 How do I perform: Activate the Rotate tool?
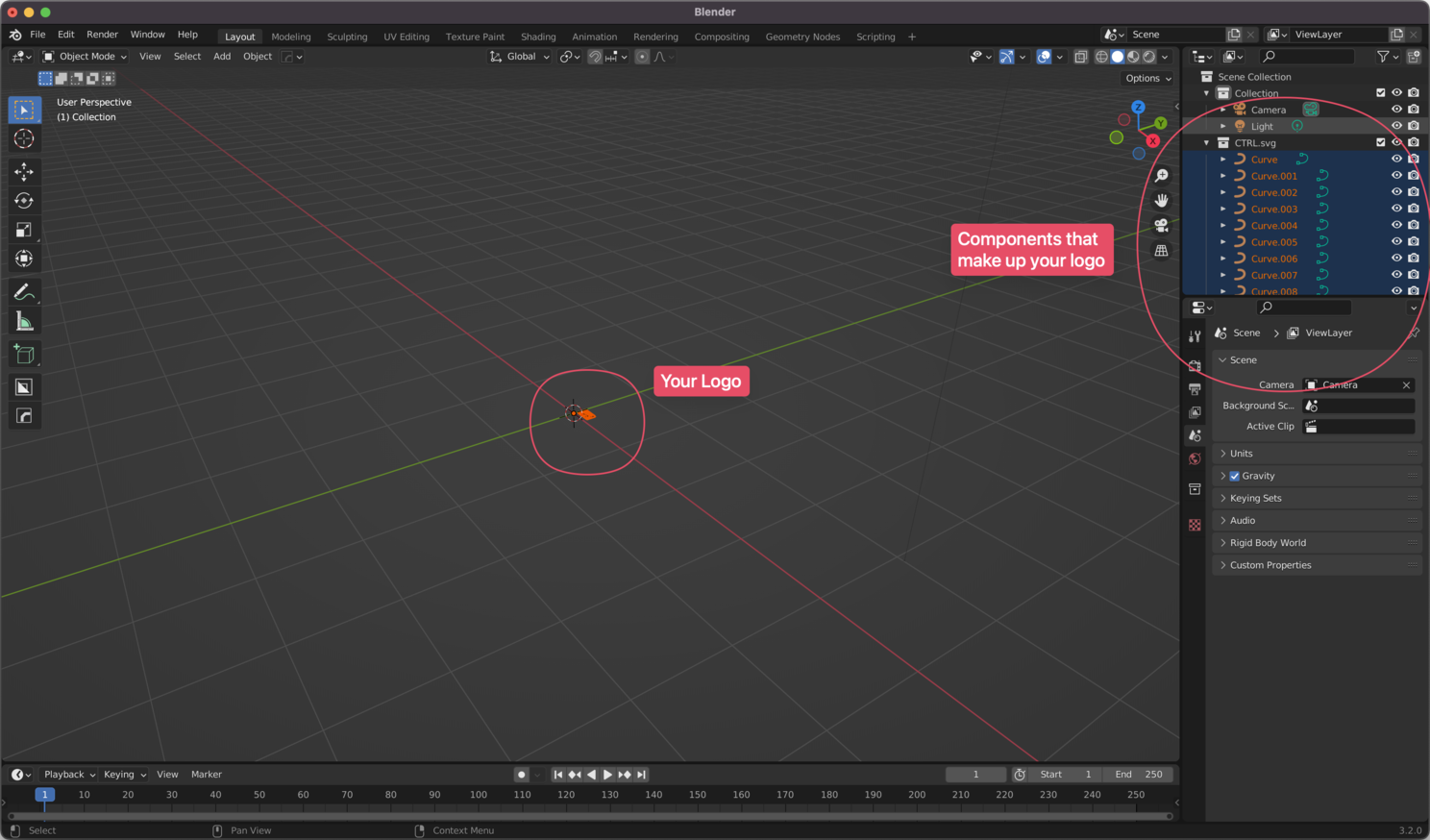(24, 201)
